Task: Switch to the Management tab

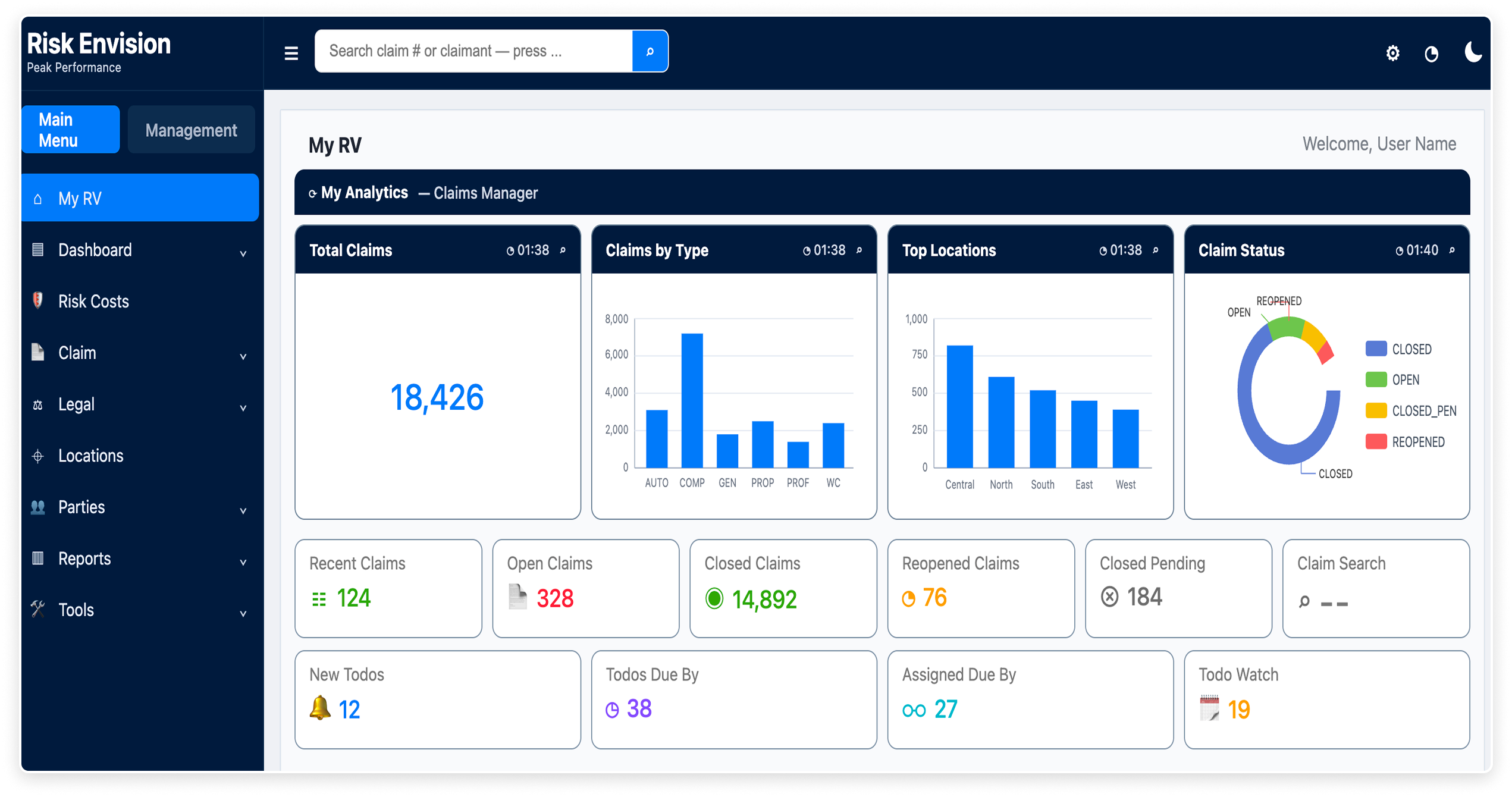Action: pos(191,130)
